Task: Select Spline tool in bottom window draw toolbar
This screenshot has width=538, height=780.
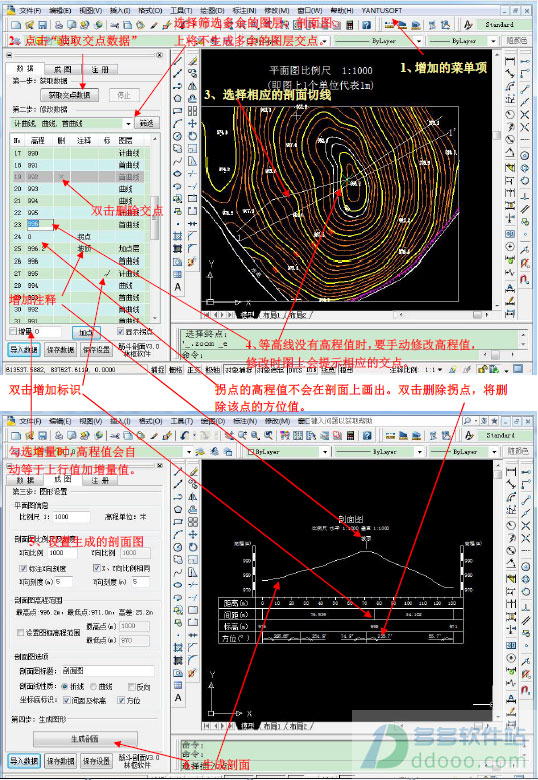Action: [178, 573]
